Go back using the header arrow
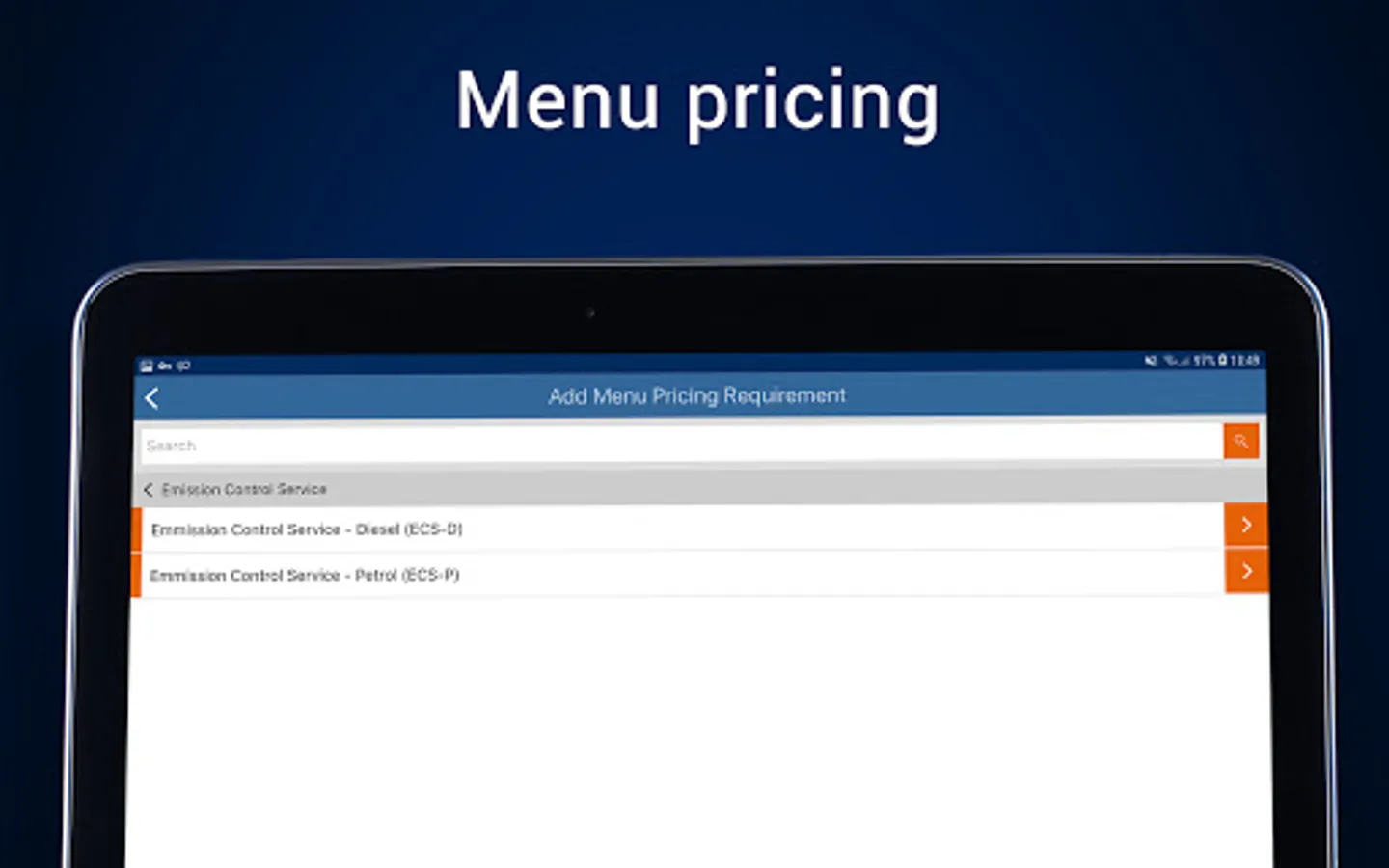This screenshot has height=868, width=1389. [x=152, y=398]
